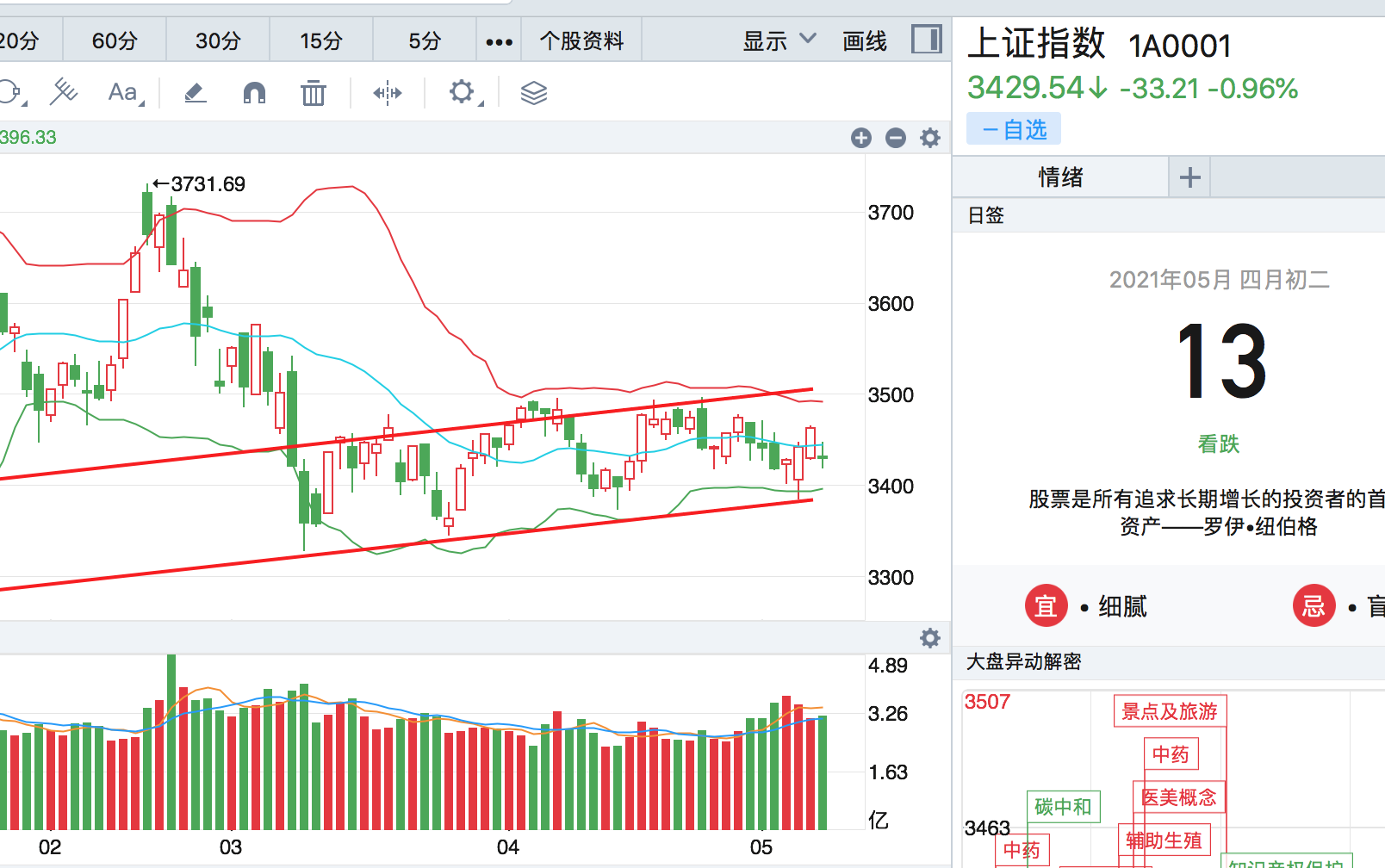1385x868 pixels.
Task: Remove from watchlist via 自选 button
Action: coord(1014,129)
